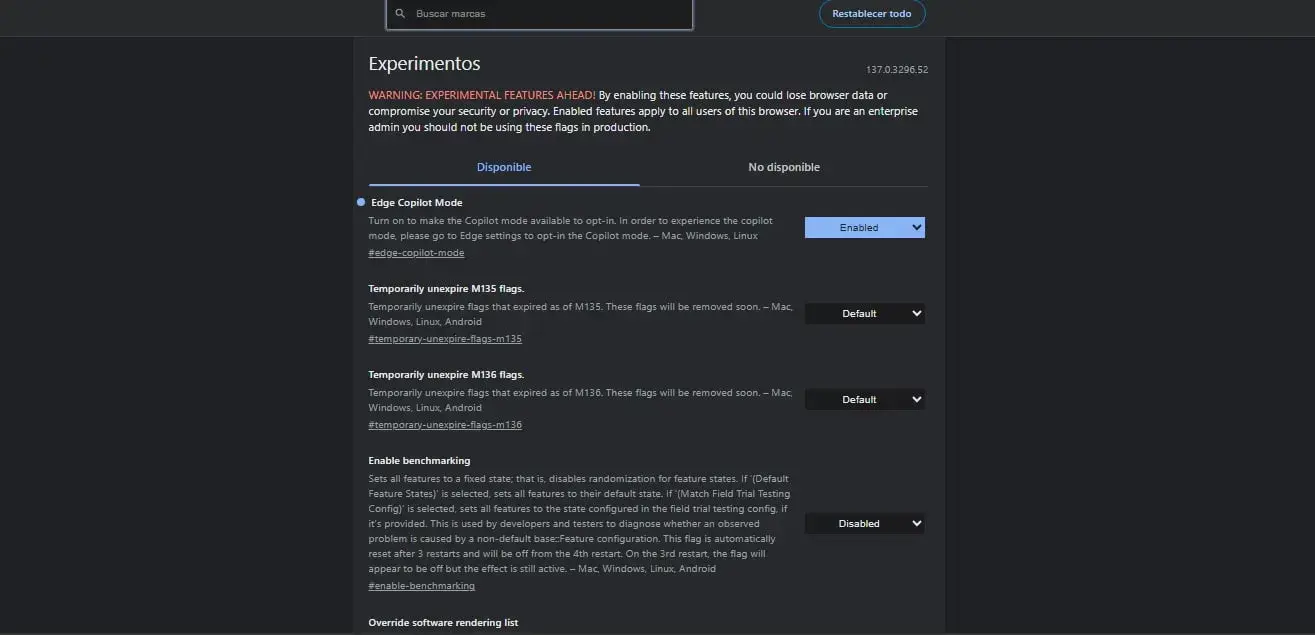1315x635 pixels.
Task: Open the Enabled dropdown for Edge Copilot Mode
Action: click(x=864, y=227)
